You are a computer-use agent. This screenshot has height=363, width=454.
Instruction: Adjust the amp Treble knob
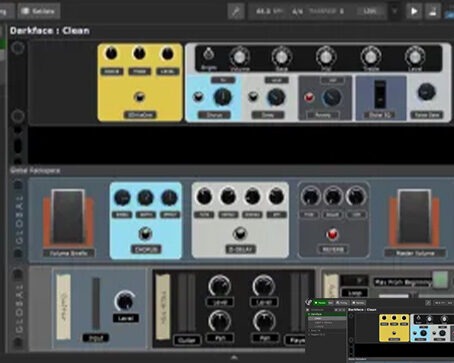(x=370, y=57)
